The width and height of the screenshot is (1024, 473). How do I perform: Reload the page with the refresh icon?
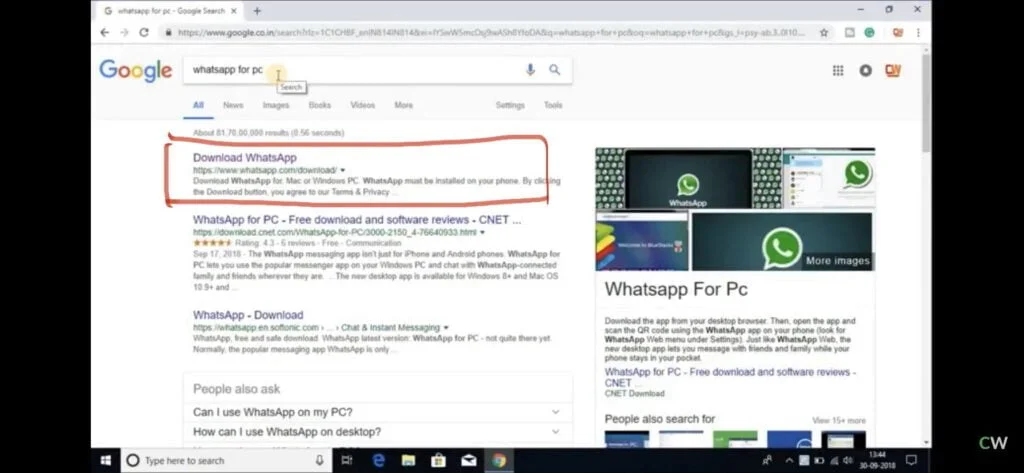coord(143,32)
